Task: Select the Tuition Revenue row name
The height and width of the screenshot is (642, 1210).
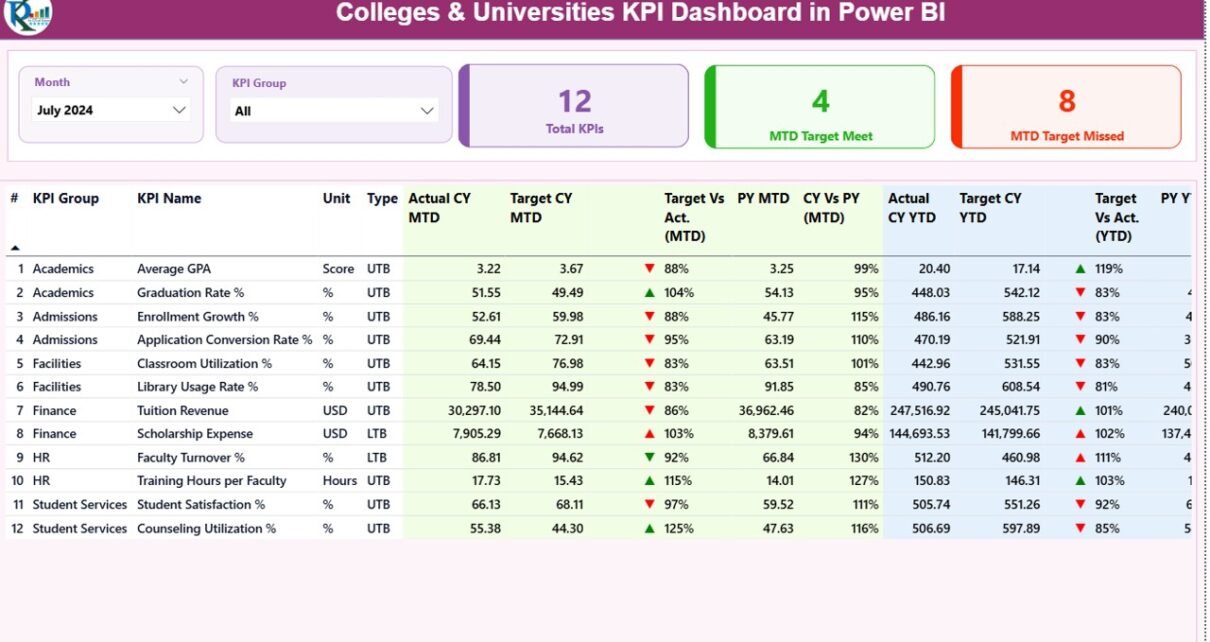Action: (x=183, y=411)
